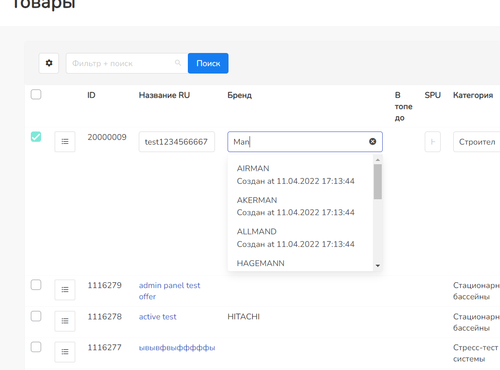Check the checkbox for row 1116277
500x370 pixels.
[x=36, y=347]
